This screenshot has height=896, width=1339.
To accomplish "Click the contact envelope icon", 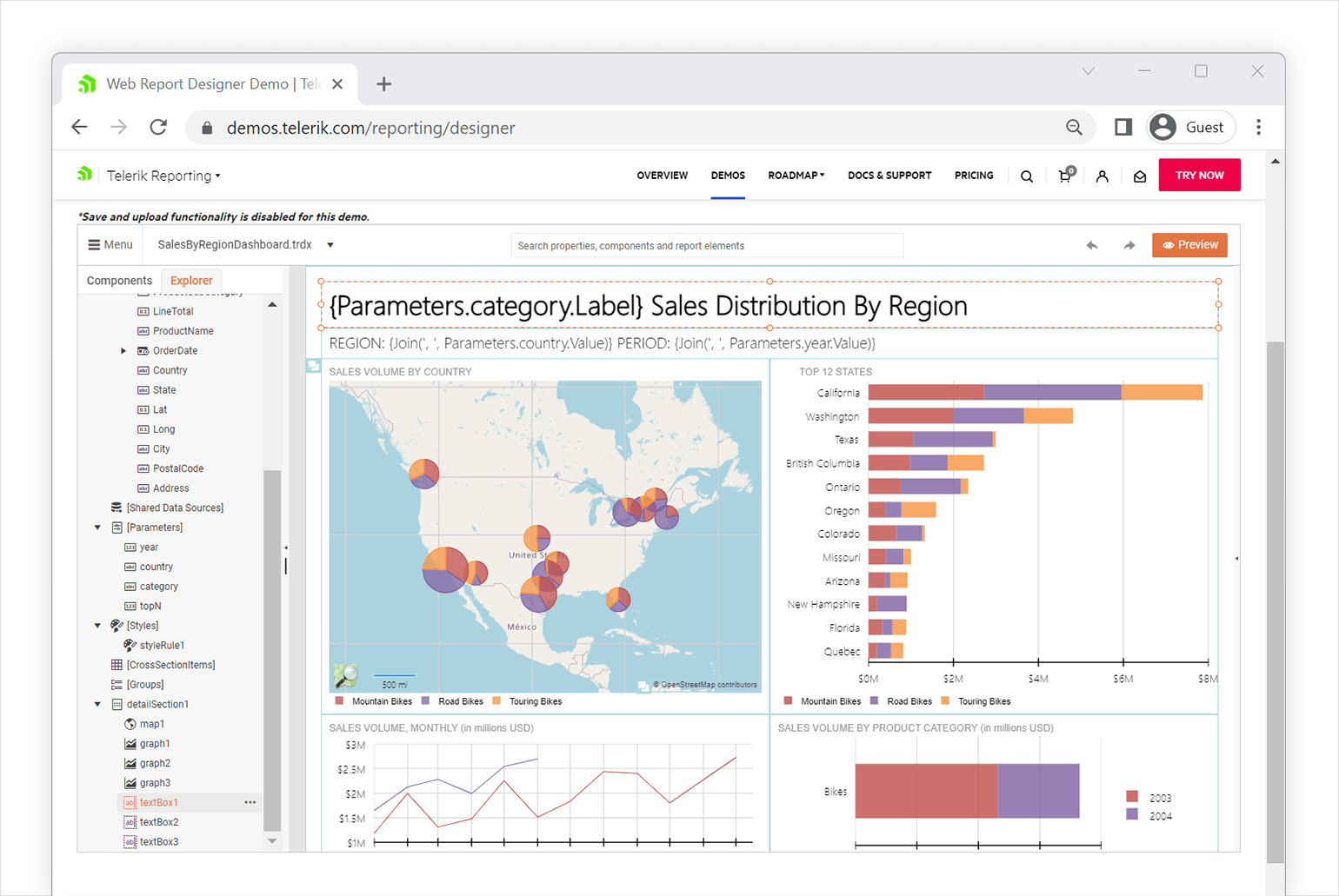I will pyautogui.click(x=1140, y=175).
